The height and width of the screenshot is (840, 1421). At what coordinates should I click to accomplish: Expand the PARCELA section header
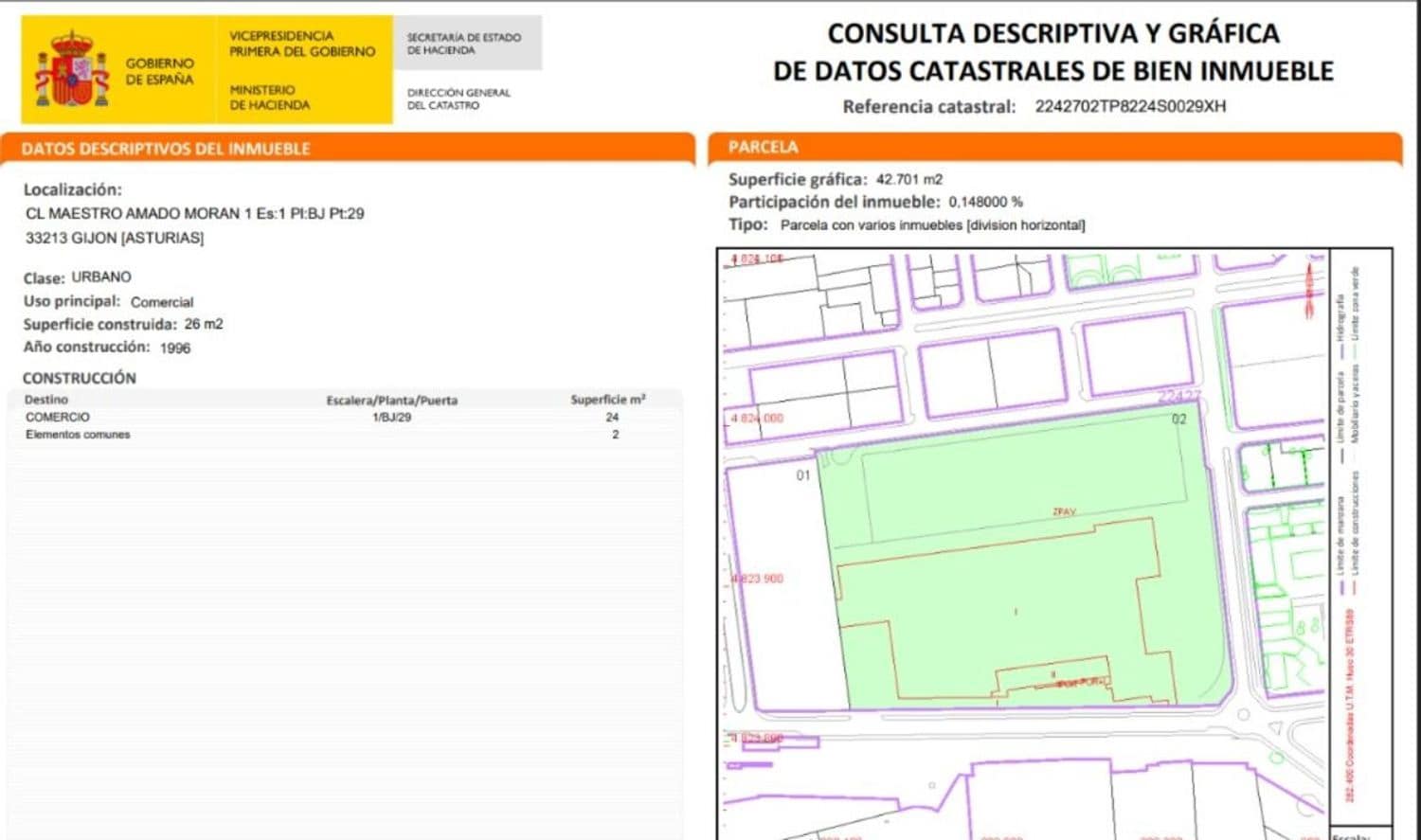point(763,147)
